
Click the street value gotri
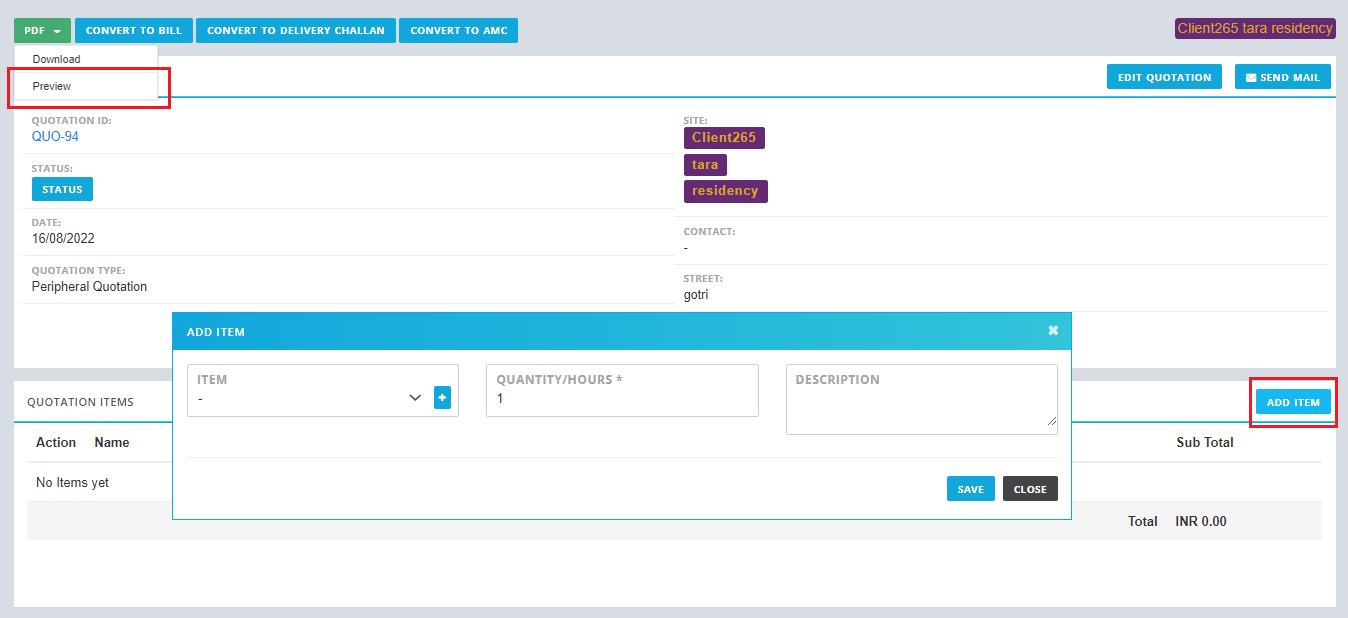pyautogui.click(x=696, y=295)
